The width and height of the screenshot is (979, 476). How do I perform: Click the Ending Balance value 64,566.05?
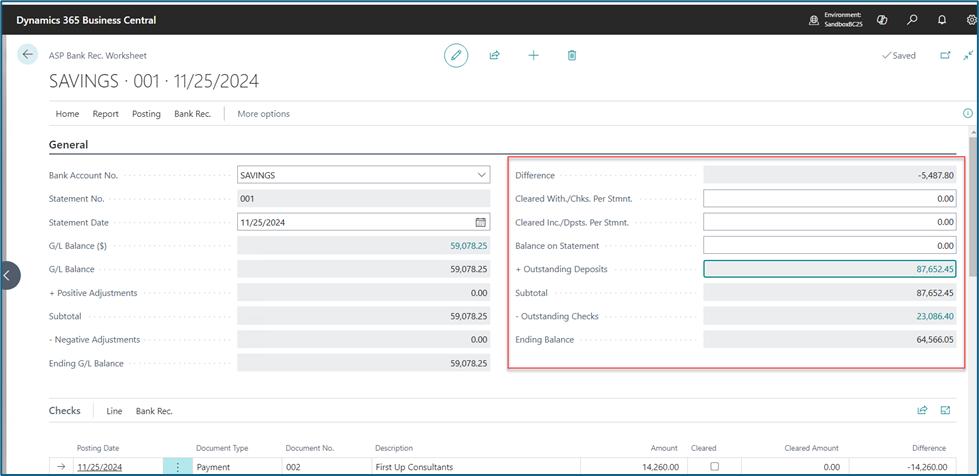(x=935, y=340)
